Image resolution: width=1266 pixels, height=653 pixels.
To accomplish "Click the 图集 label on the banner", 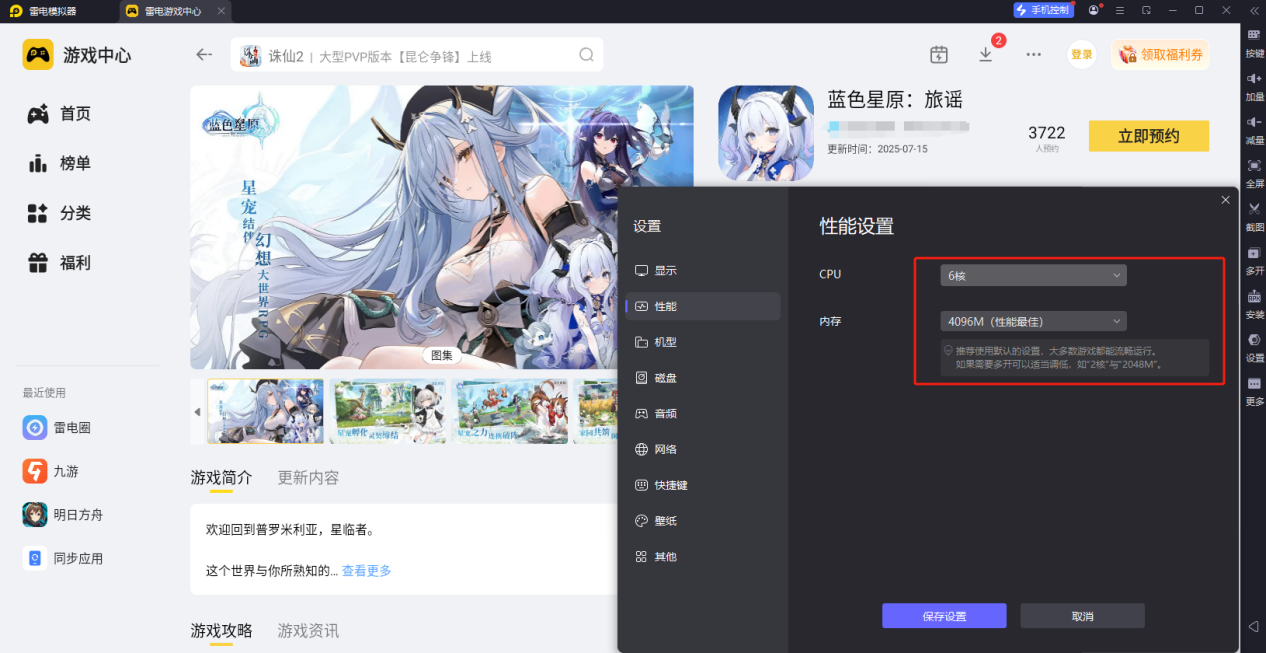I will pyautogui.click(x=442, y=355).
